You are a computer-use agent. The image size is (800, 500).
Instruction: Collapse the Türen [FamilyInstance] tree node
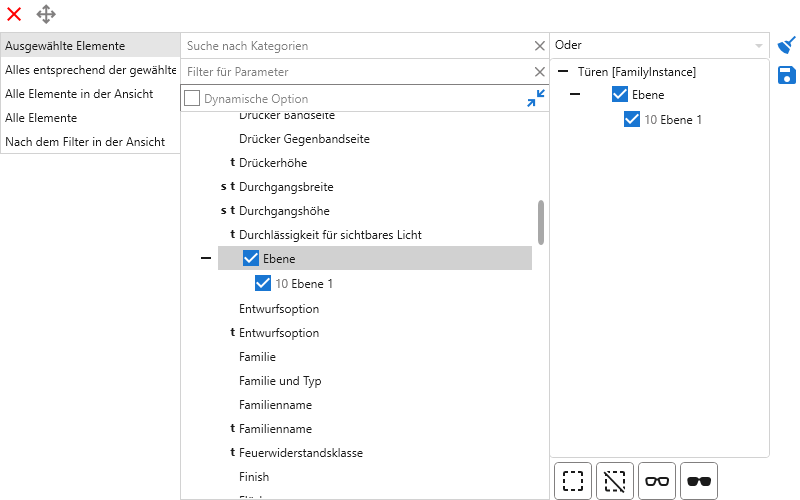click(563, 72)
